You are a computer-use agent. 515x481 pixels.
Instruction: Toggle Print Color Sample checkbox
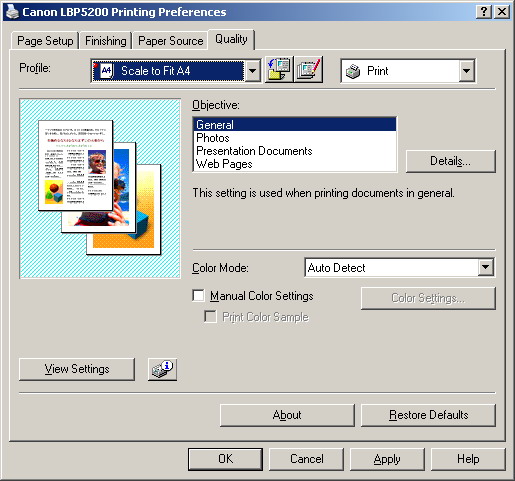coord(210,316)
